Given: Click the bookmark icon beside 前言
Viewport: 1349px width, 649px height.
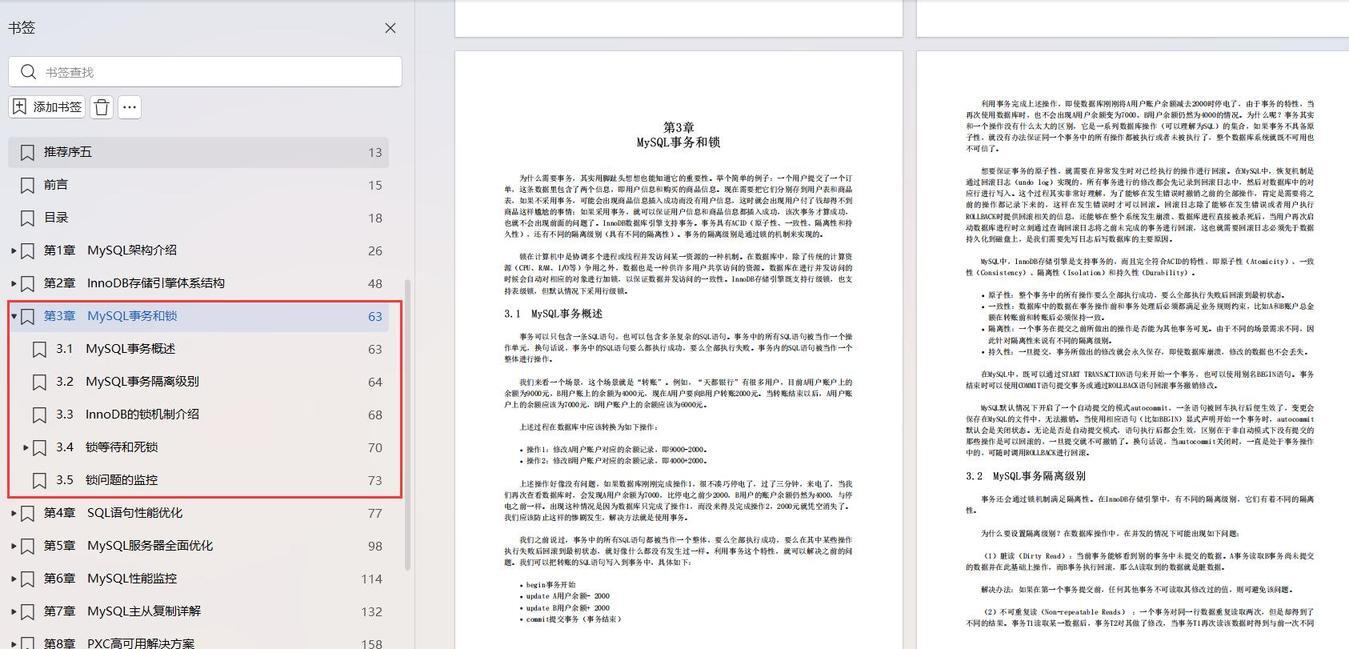Looking at the screenshot, I should click(27, 185).
